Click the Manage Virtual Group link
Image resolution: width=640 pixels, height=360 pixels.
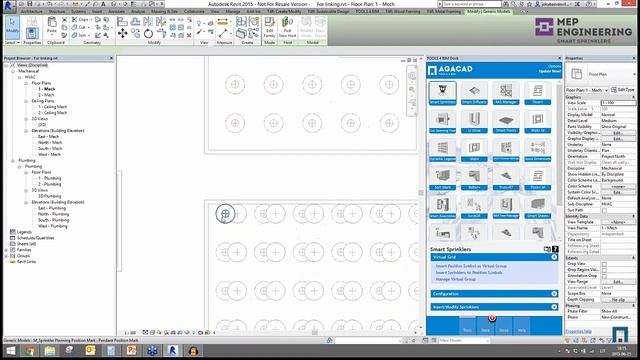pos(456,279)
